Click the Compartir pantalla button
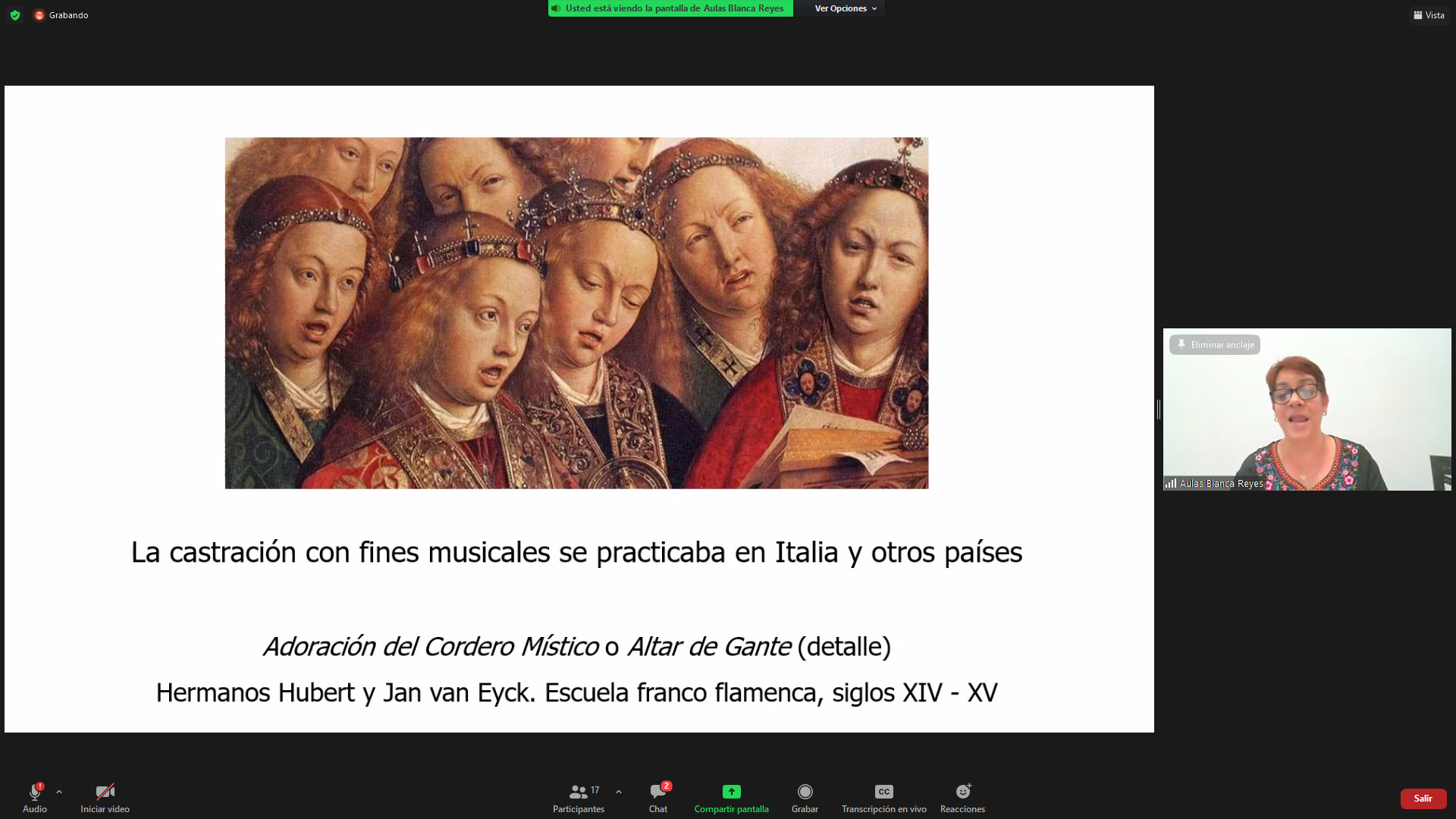This screenshot has width=1456, height=819. tap(731, 793)
